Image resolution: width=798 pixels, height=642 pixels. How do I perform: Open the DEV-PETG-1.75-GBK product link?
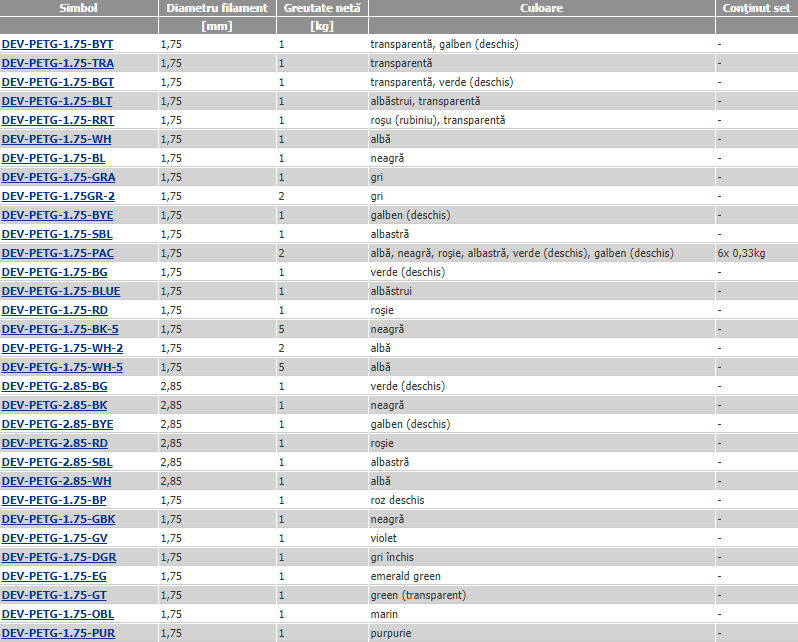(58, 519)
